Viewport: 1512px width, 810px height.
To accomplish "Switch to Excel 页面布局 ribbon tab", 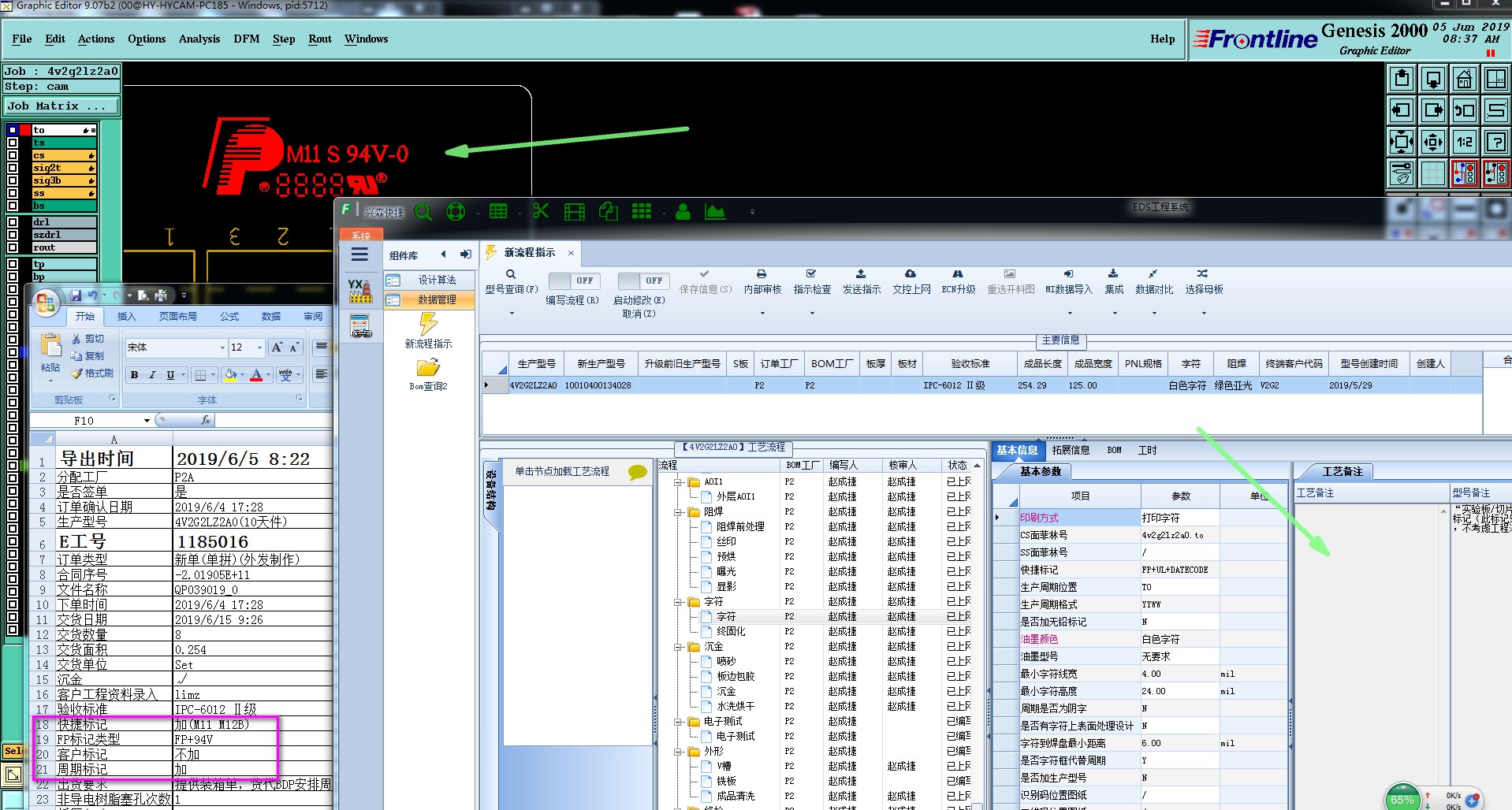I will 178,316.
